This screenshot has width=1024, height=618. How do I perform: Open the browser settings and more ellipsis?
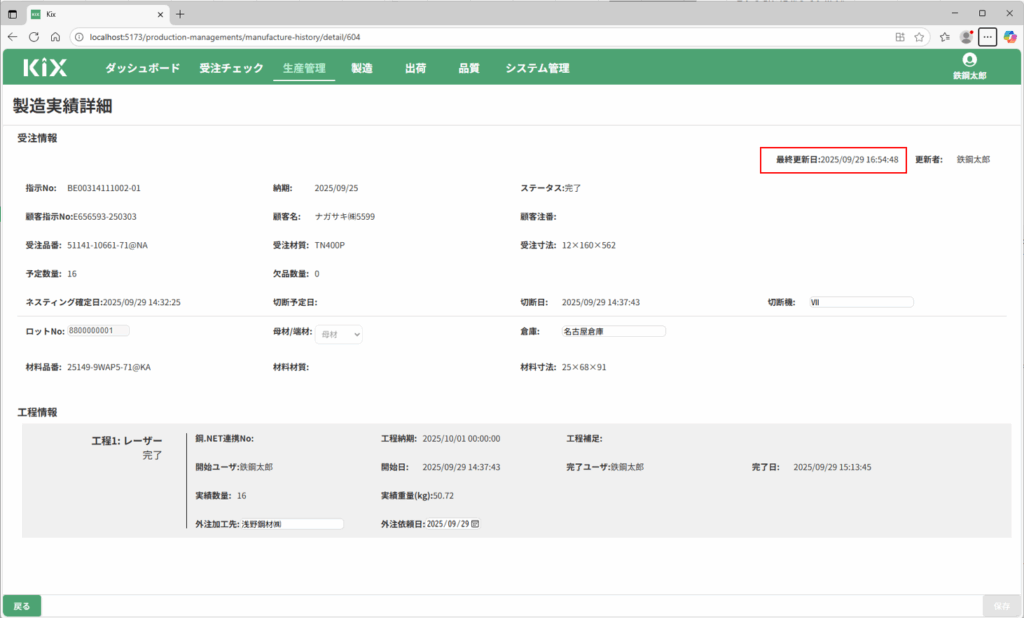(987, 37)
